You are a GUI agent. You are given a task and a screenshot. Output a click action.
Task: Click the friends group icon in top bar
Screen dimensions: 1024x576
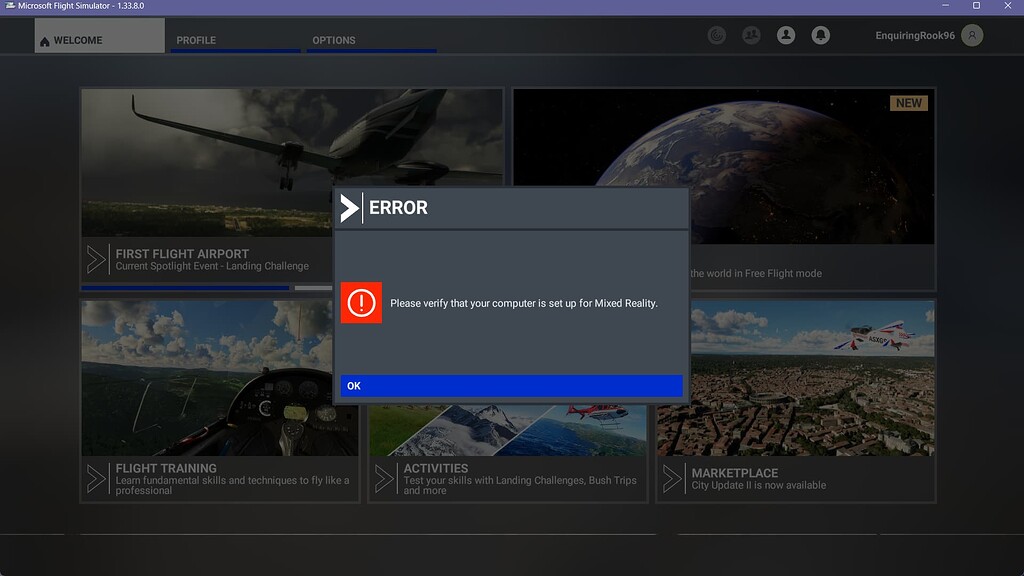pyautogui.click(x=750, y=35)
